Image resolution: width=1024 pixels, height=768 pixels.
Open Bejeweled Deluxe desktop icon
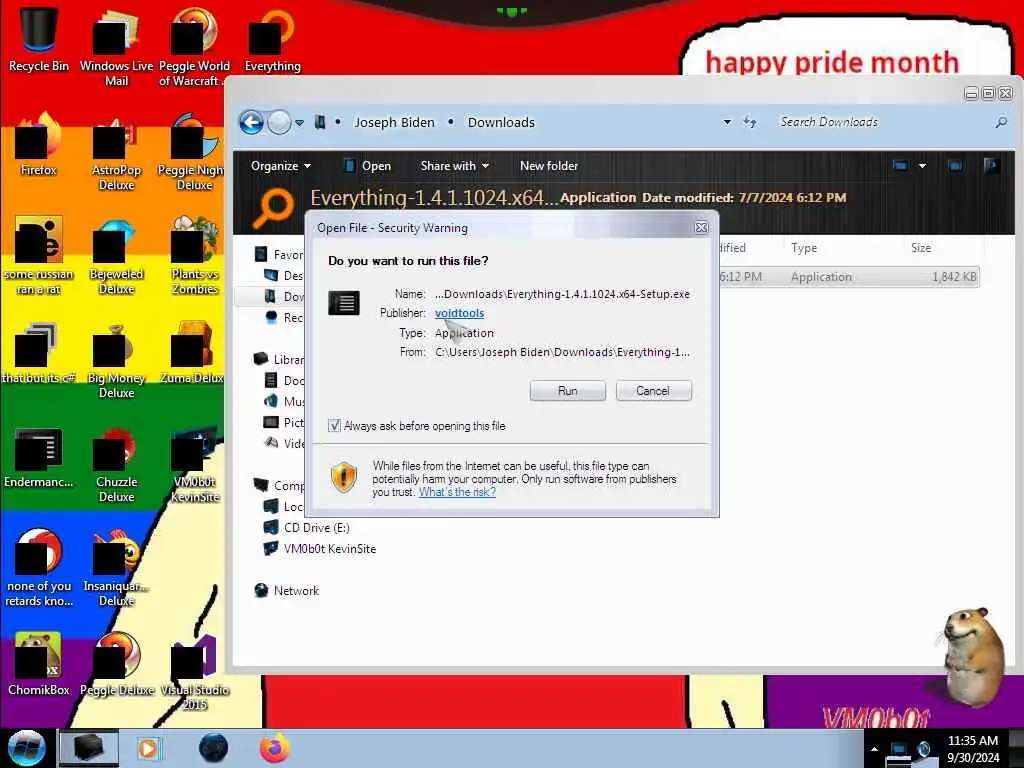tap(116, 256)
